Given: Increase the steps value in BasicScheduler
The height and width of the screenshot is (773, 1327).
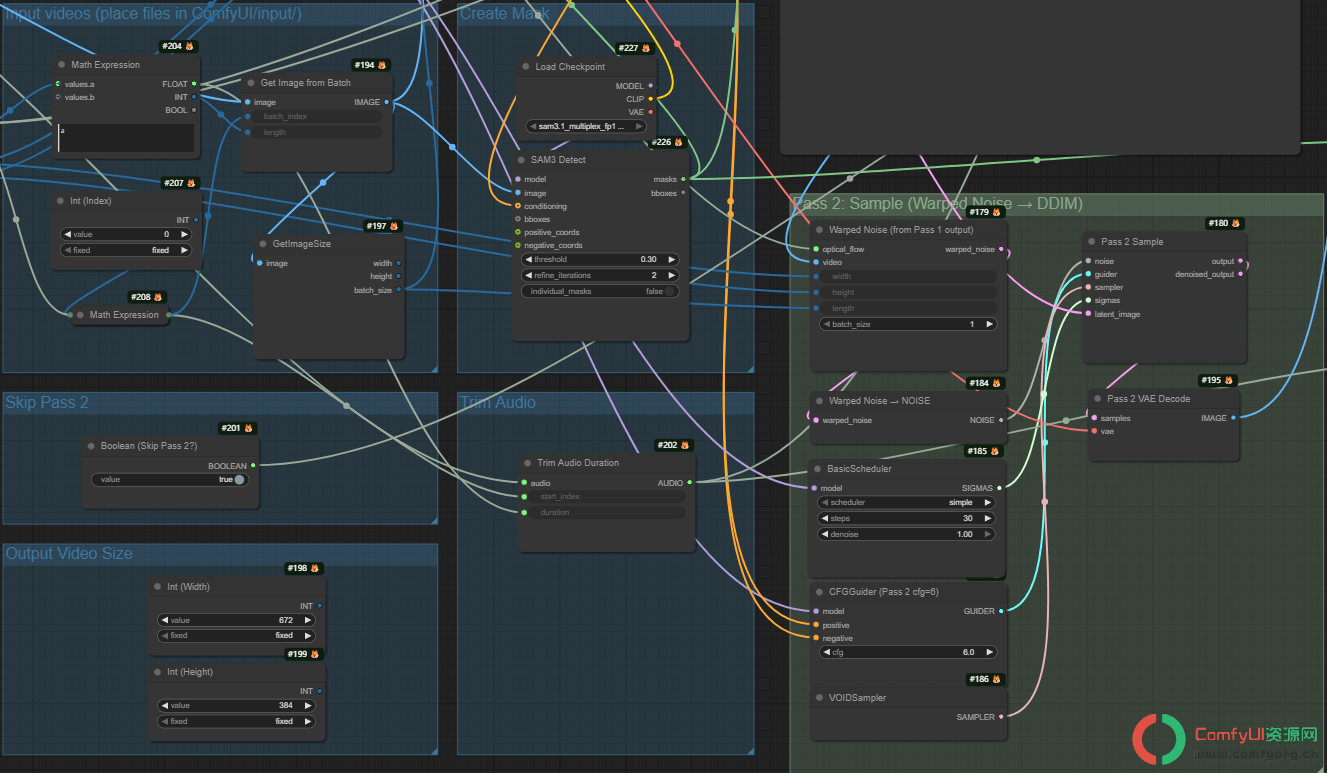Looking at the screenshot, I should point(988,519).
